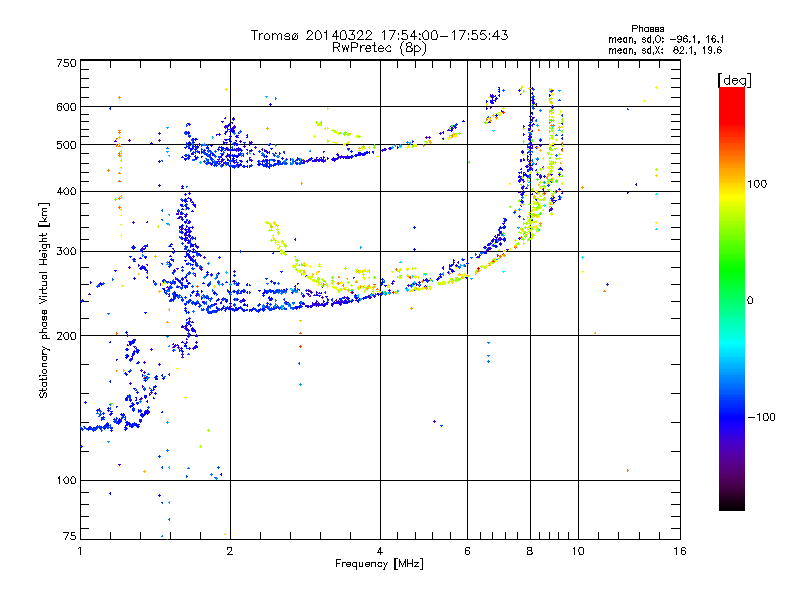Click the plot title 'Tromsø 20140322 17:54:00-17:55:43'

click(x=379, y=35)
